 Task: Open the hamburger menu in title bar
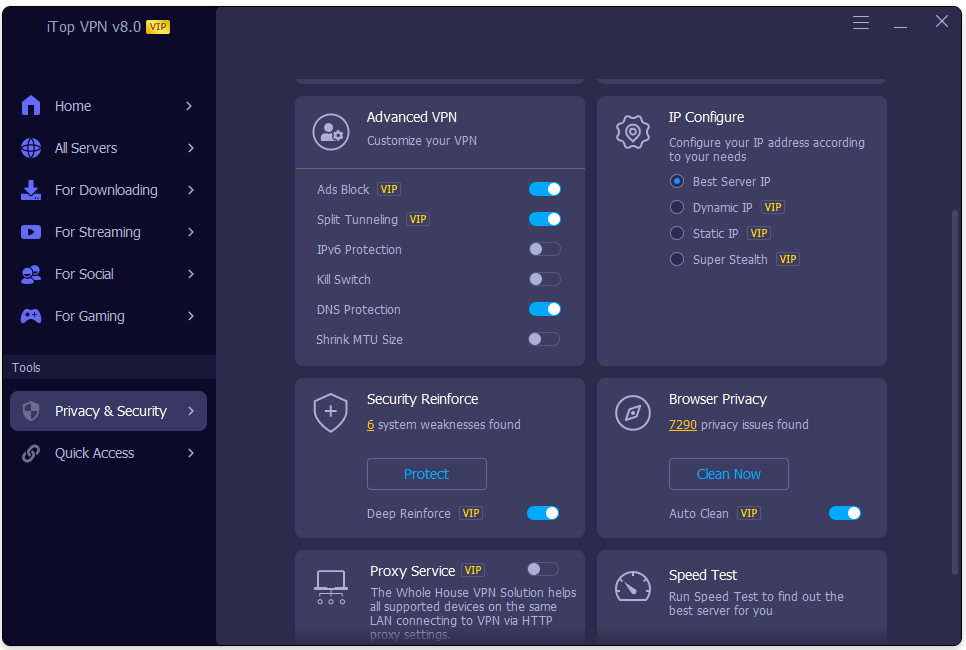tap(861, 23)
